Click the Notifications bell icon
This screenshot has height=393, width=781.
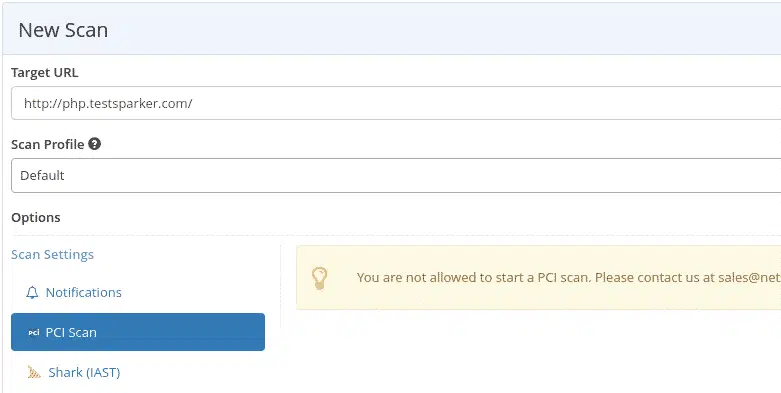32,292
